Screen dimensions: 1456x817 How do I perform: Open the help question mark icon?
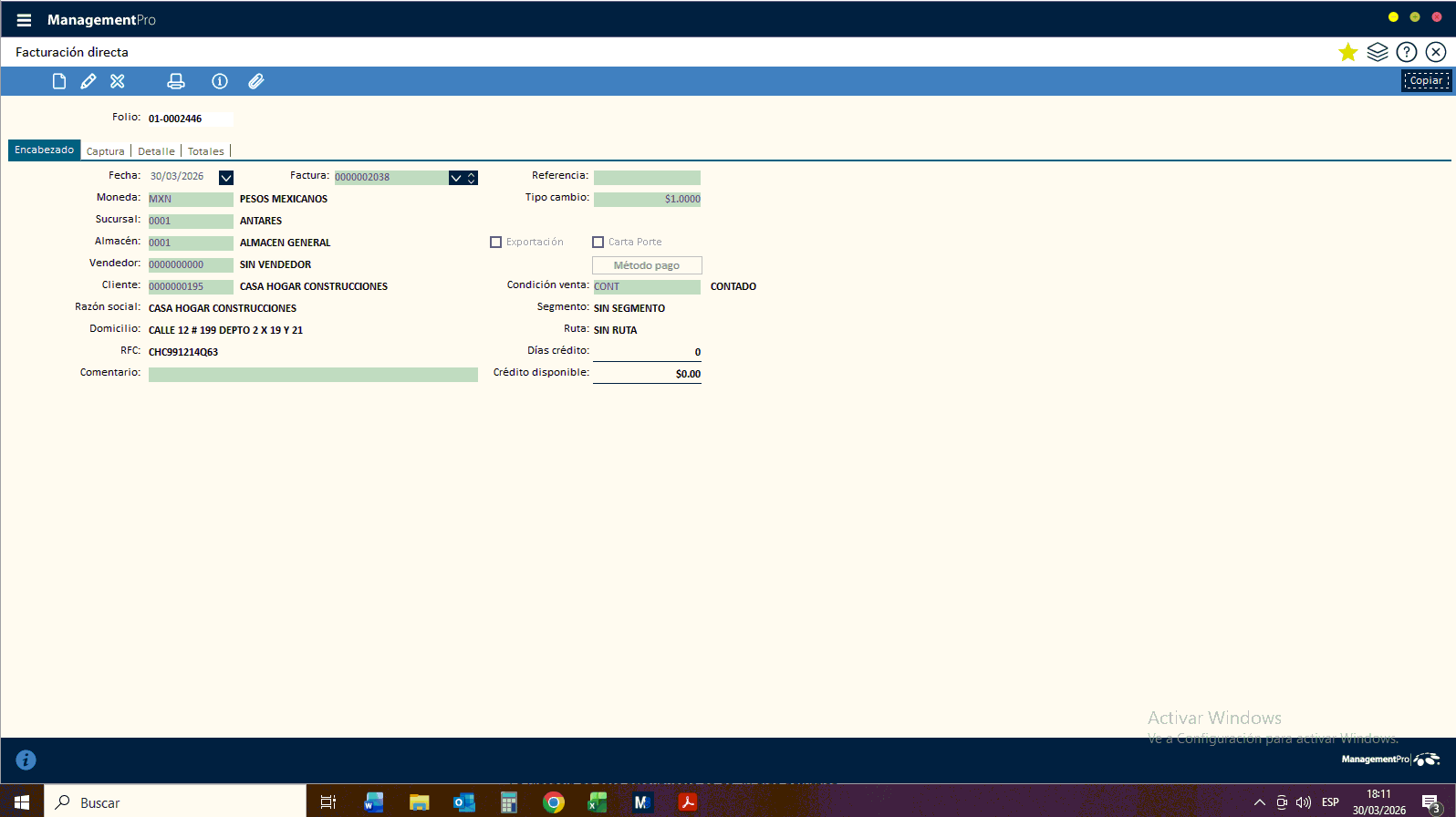tap(1407, 52)
